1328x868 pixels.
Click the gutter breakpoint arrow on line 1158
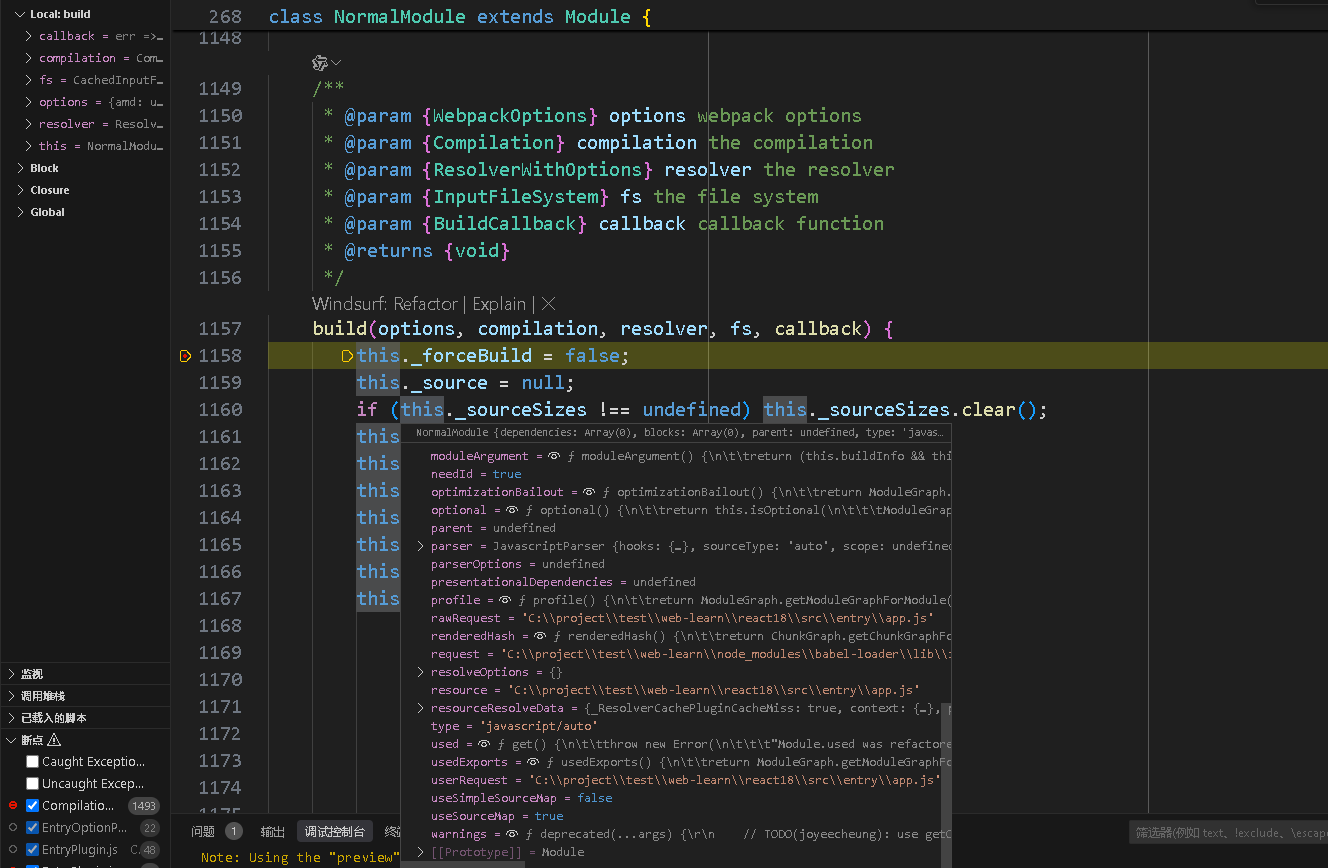click(185, 356)
